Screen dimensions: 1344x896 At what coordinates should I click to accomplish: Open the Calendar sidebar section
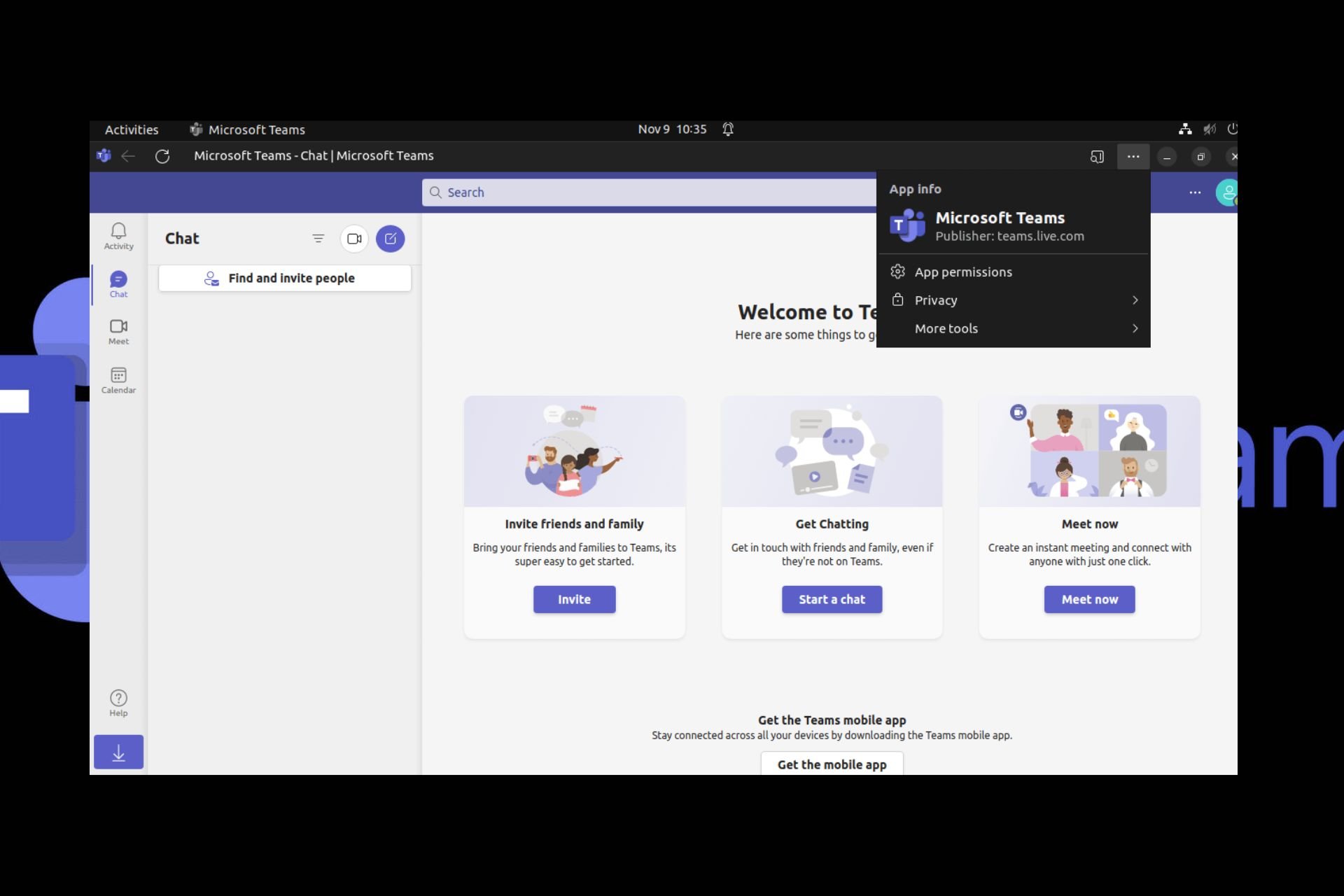118,380
